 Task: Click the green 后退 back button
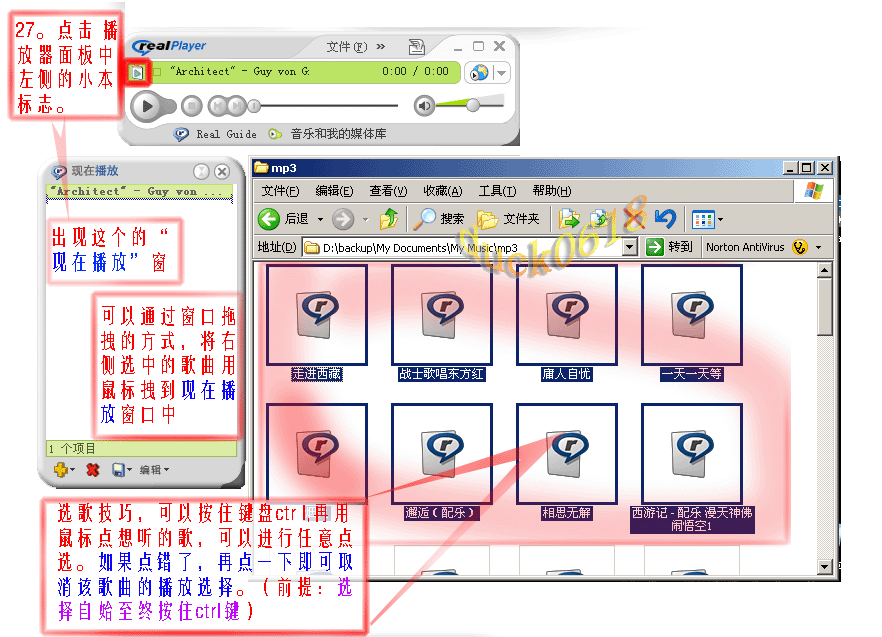click(283, 219)
